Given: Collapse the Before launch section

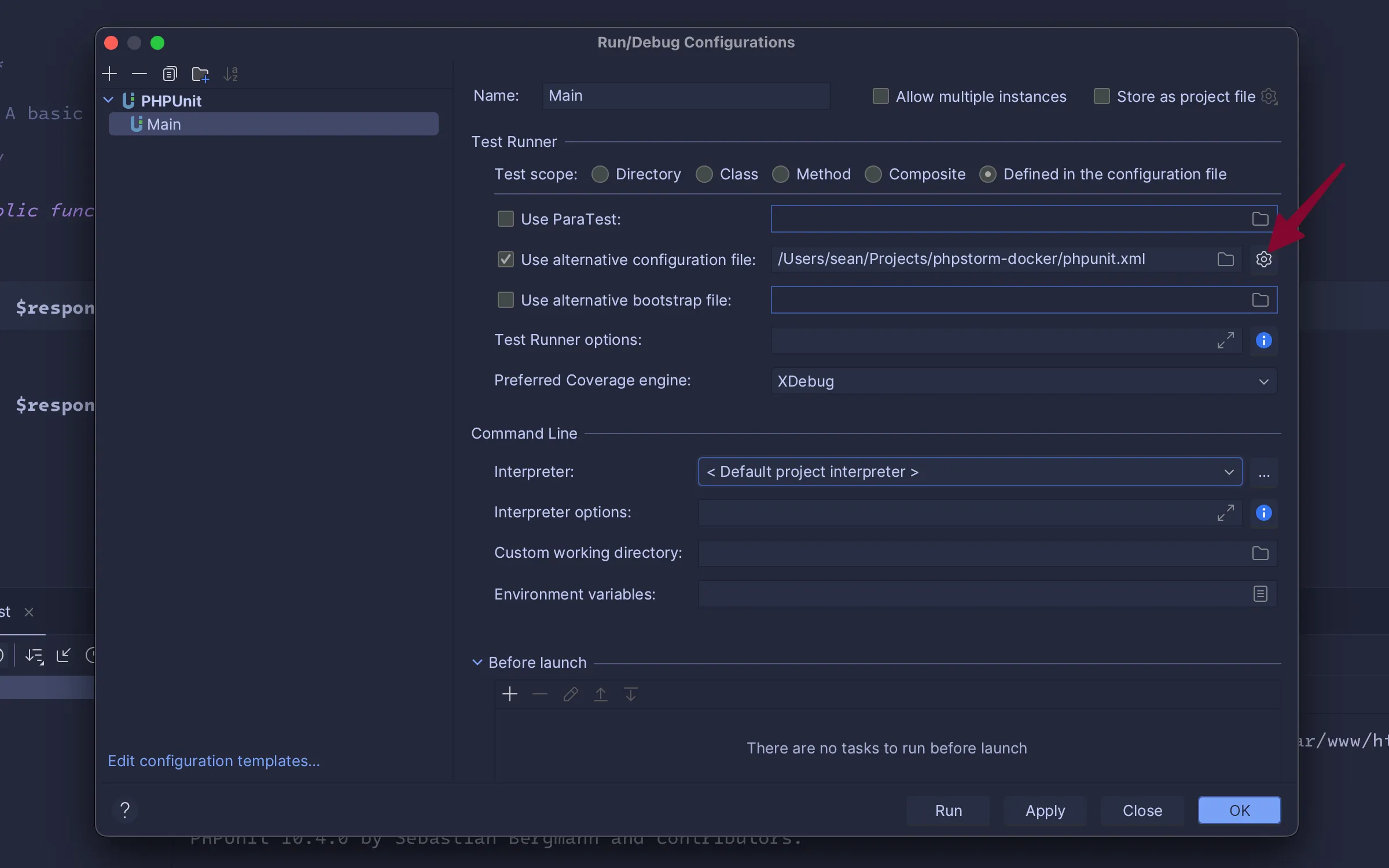Looking at the screenshot, I should 477,662.
